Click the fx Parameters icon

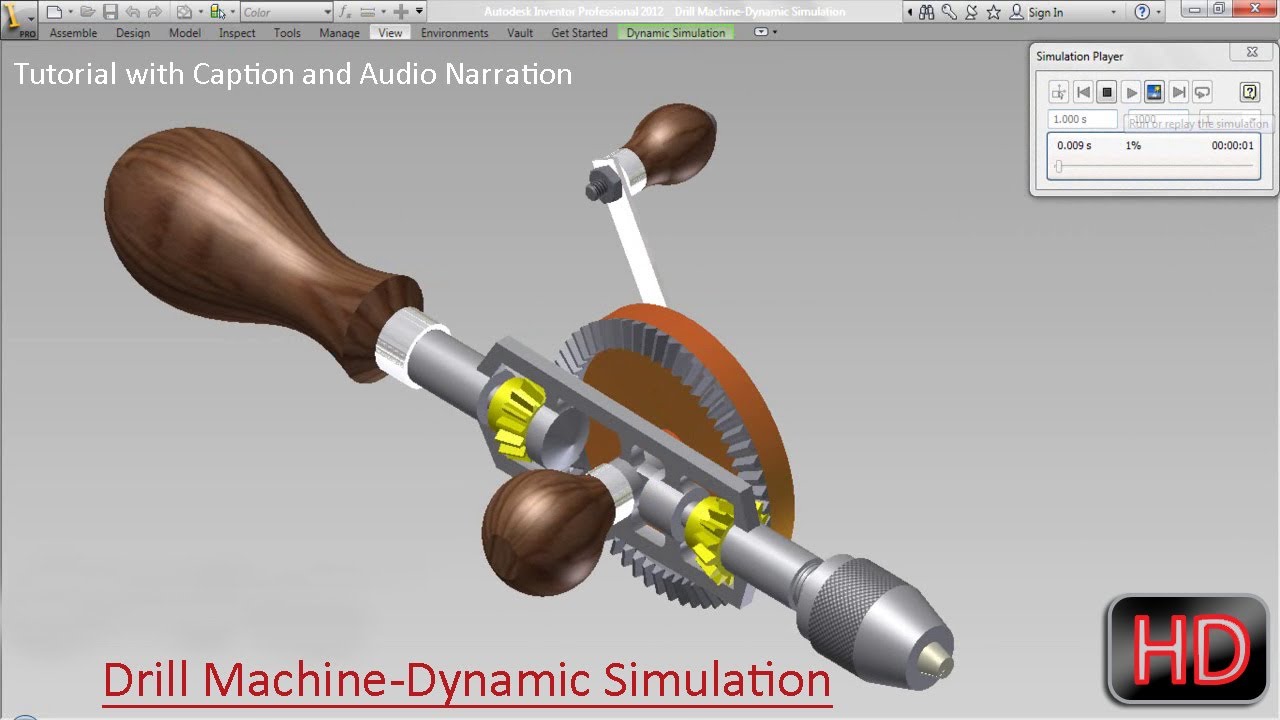(x=345, y=12)
